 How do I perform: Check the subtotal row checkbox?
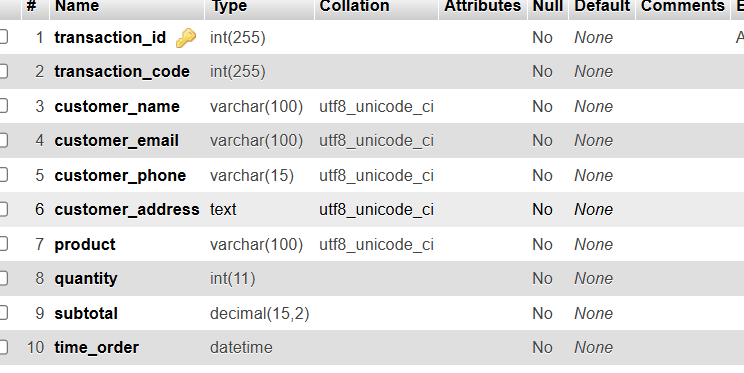[x=3, y=313]
